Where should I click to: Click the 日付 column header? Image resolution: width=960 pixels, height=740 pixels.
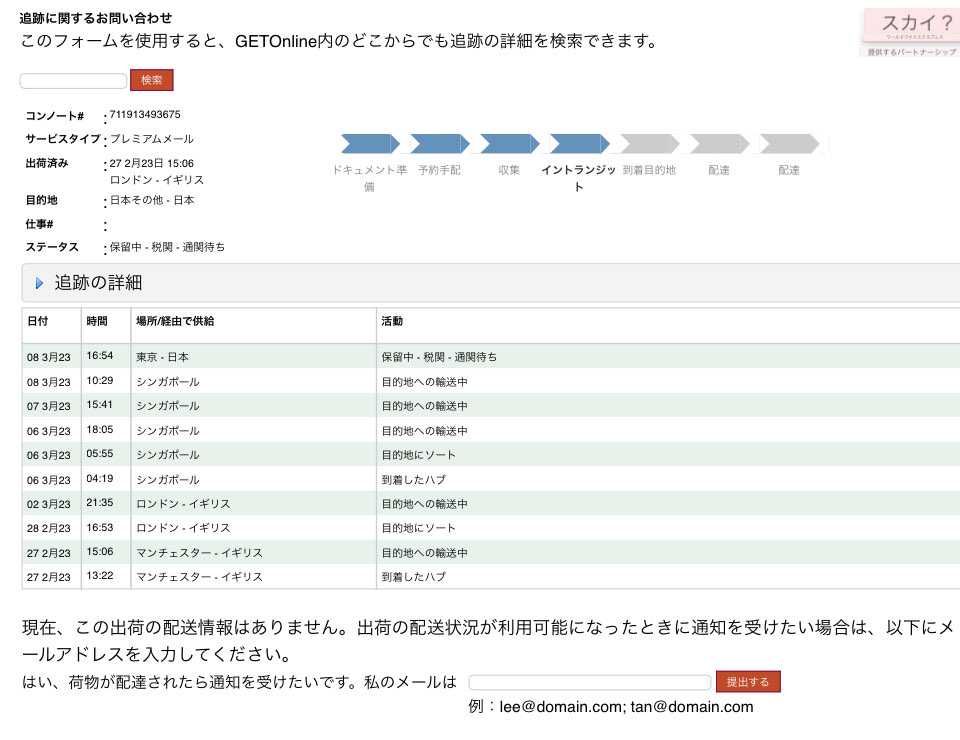pos(37,321)
